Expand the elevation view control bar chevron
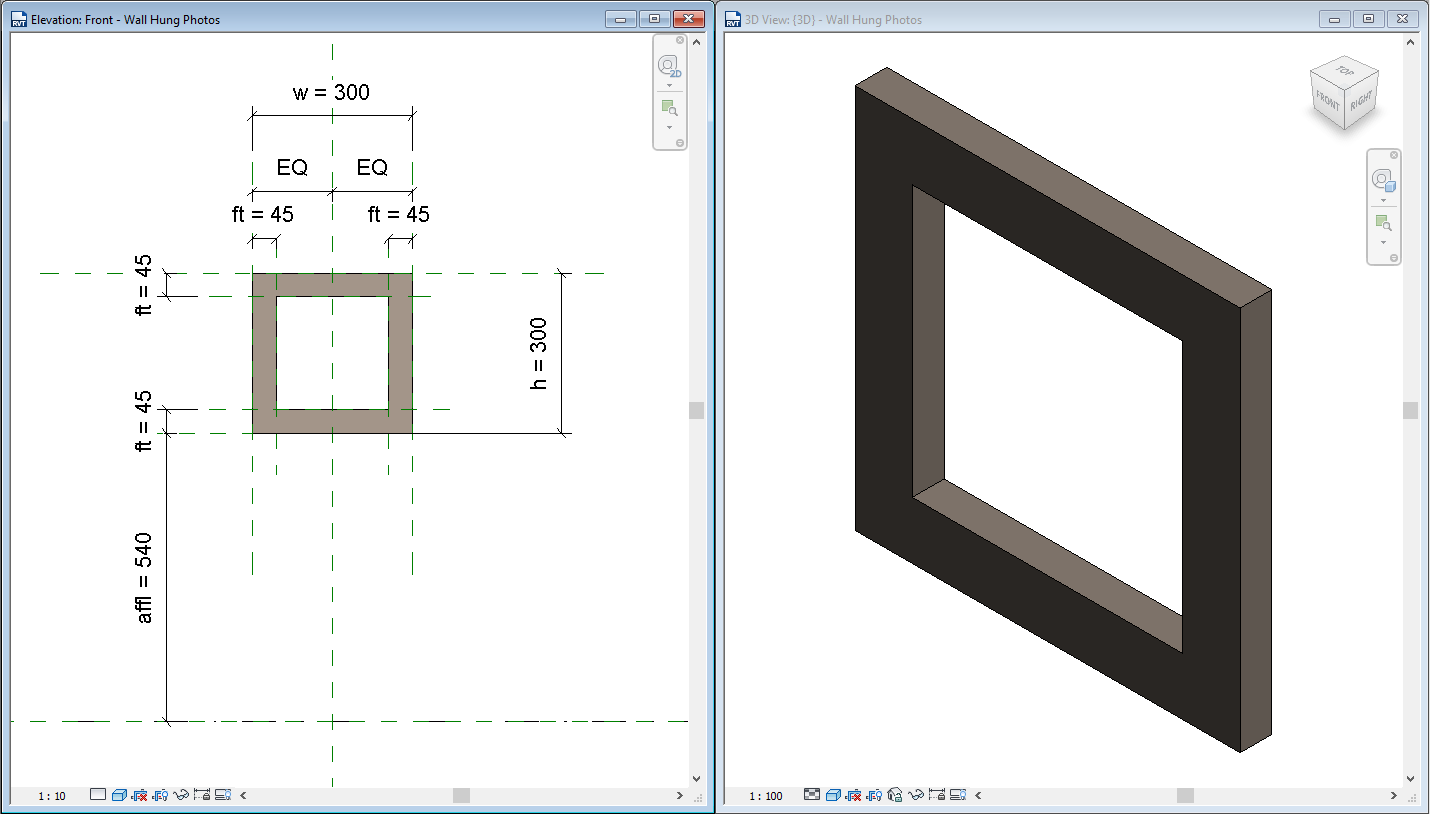1431x814 pixels. coord(243,795)
